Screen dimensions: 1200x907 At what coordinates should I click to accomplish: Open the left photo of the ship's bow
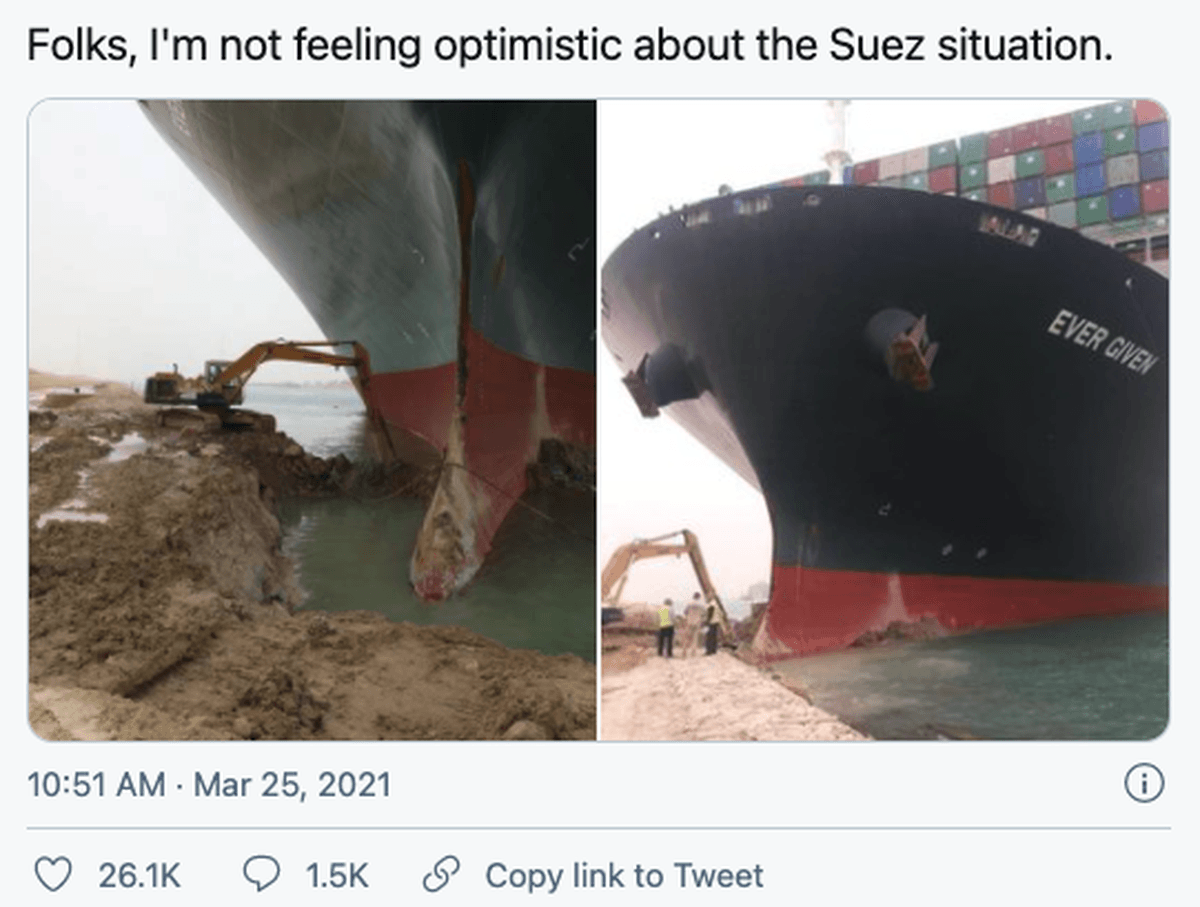click(x=312, y=420)
